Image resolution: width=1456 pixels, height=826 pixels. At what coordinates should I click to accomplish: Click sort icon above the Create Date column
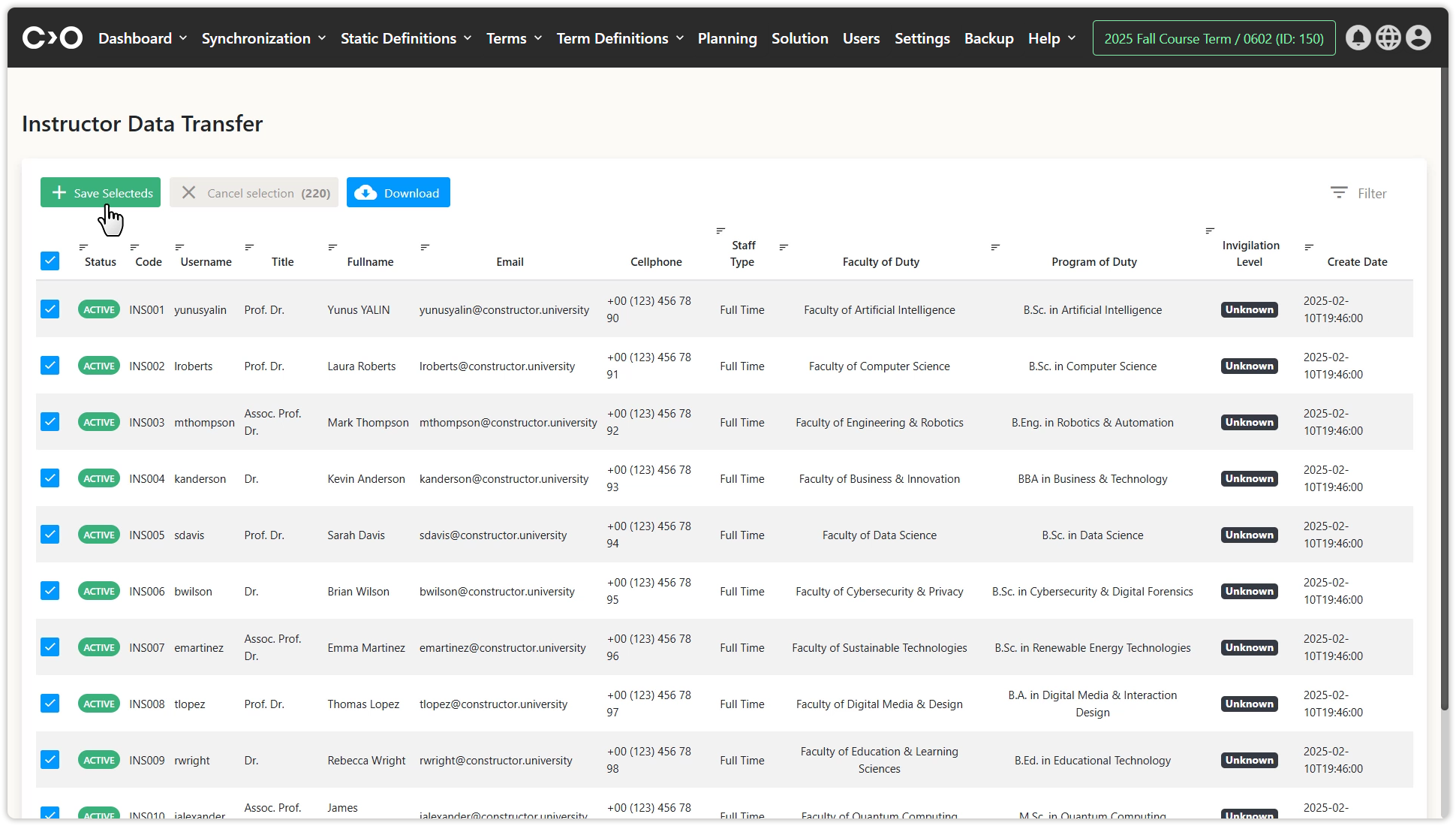(x=1309, y=247)
